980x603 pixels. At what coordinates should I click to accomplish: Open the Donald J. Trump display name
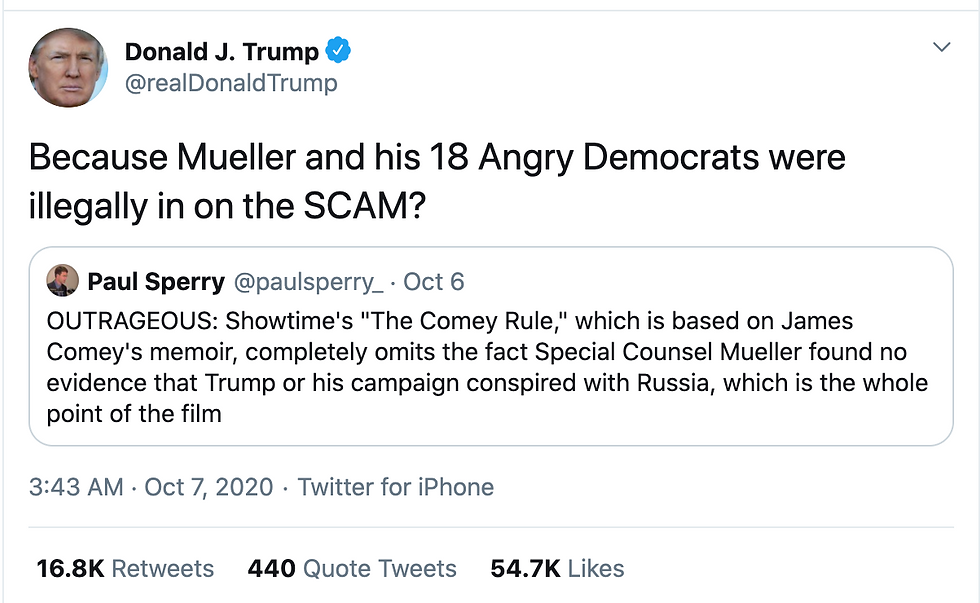(221, 51)
